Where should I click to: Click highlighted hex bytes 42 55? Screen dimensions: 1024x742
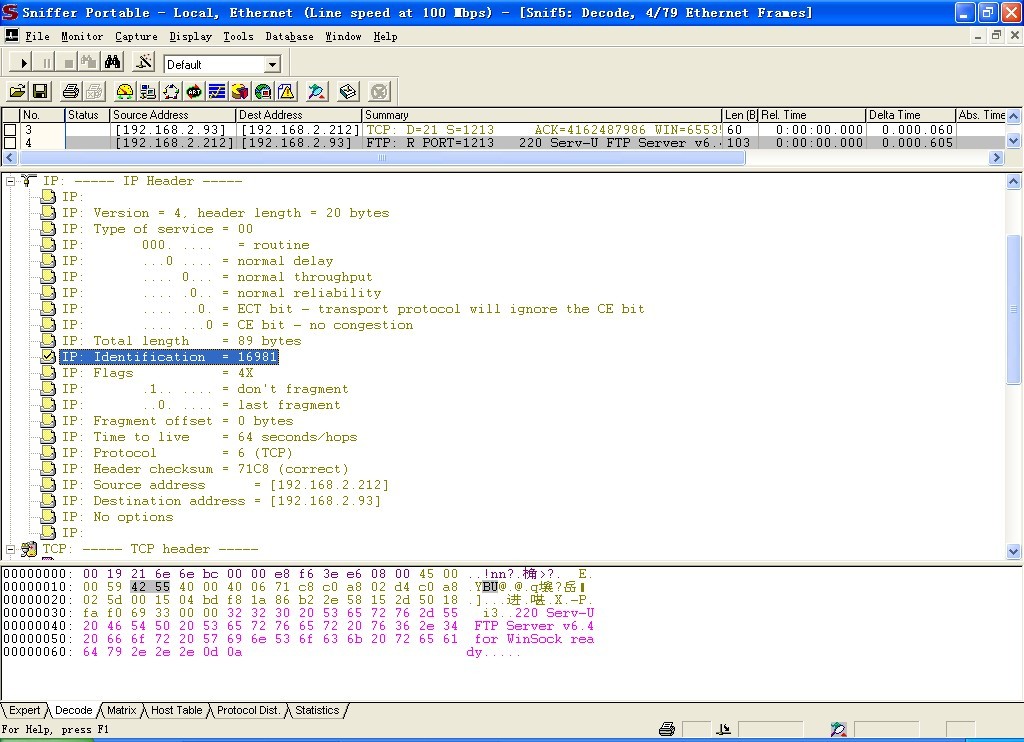[150, 587]
